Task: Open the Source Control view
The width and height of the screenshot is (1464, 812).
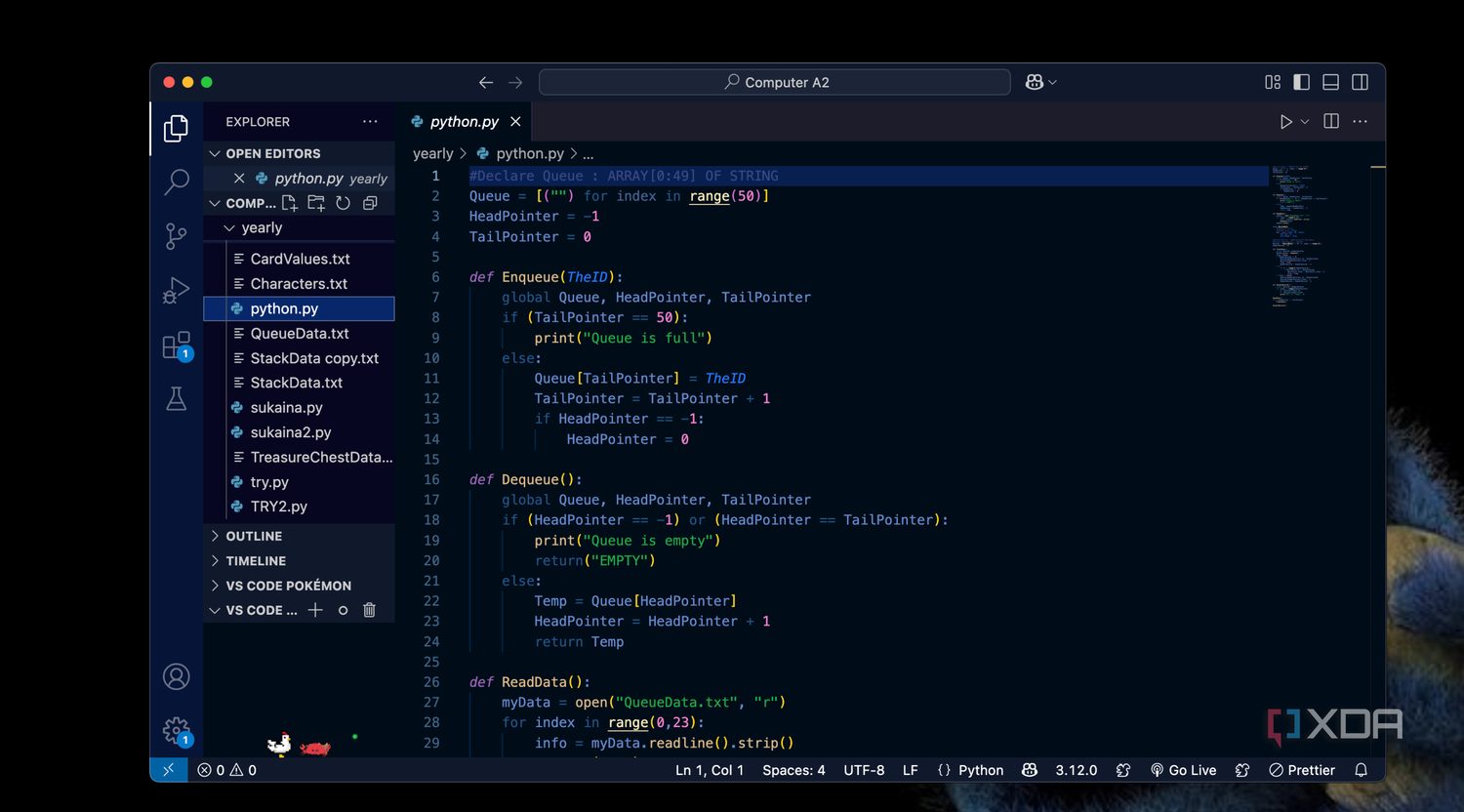Action: click(x=177, y=236)
